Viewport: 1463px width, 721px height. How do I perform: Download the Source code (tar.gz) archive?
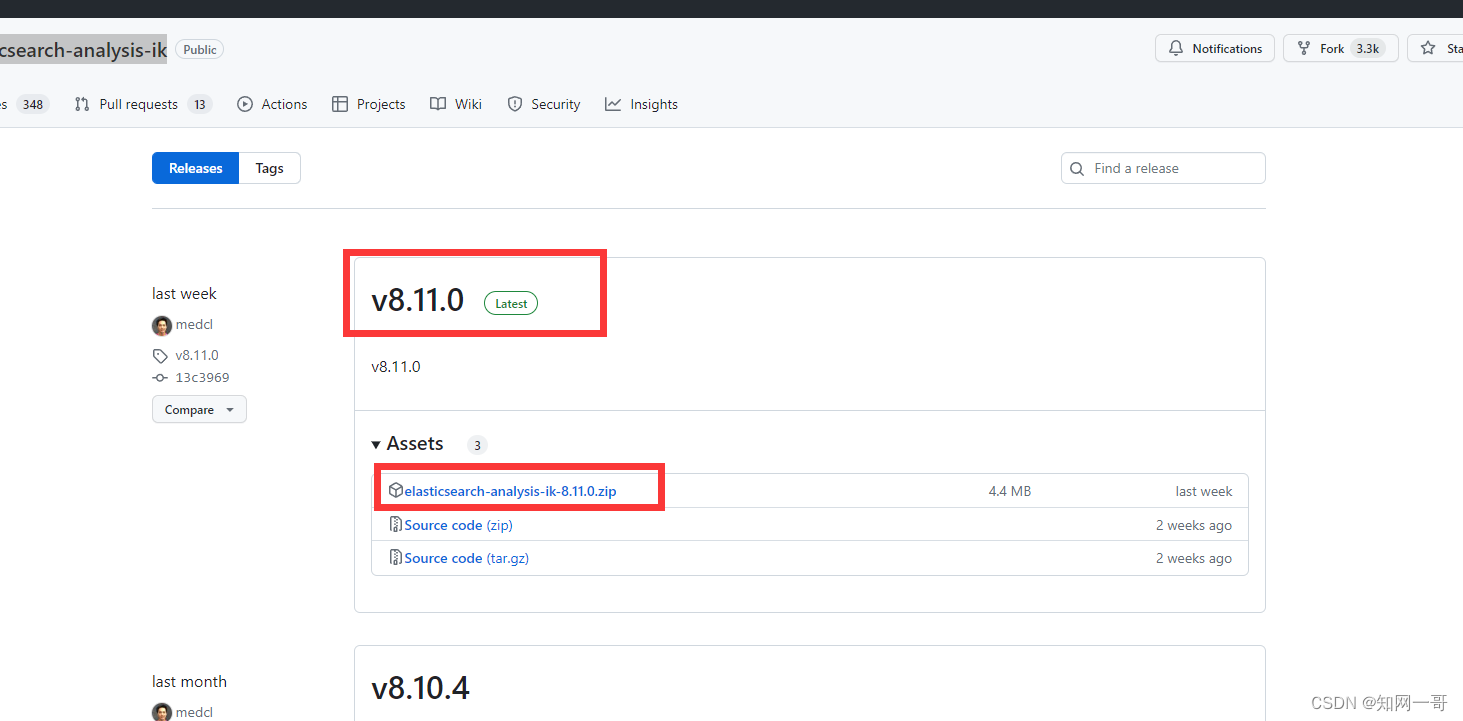(468, 558)
